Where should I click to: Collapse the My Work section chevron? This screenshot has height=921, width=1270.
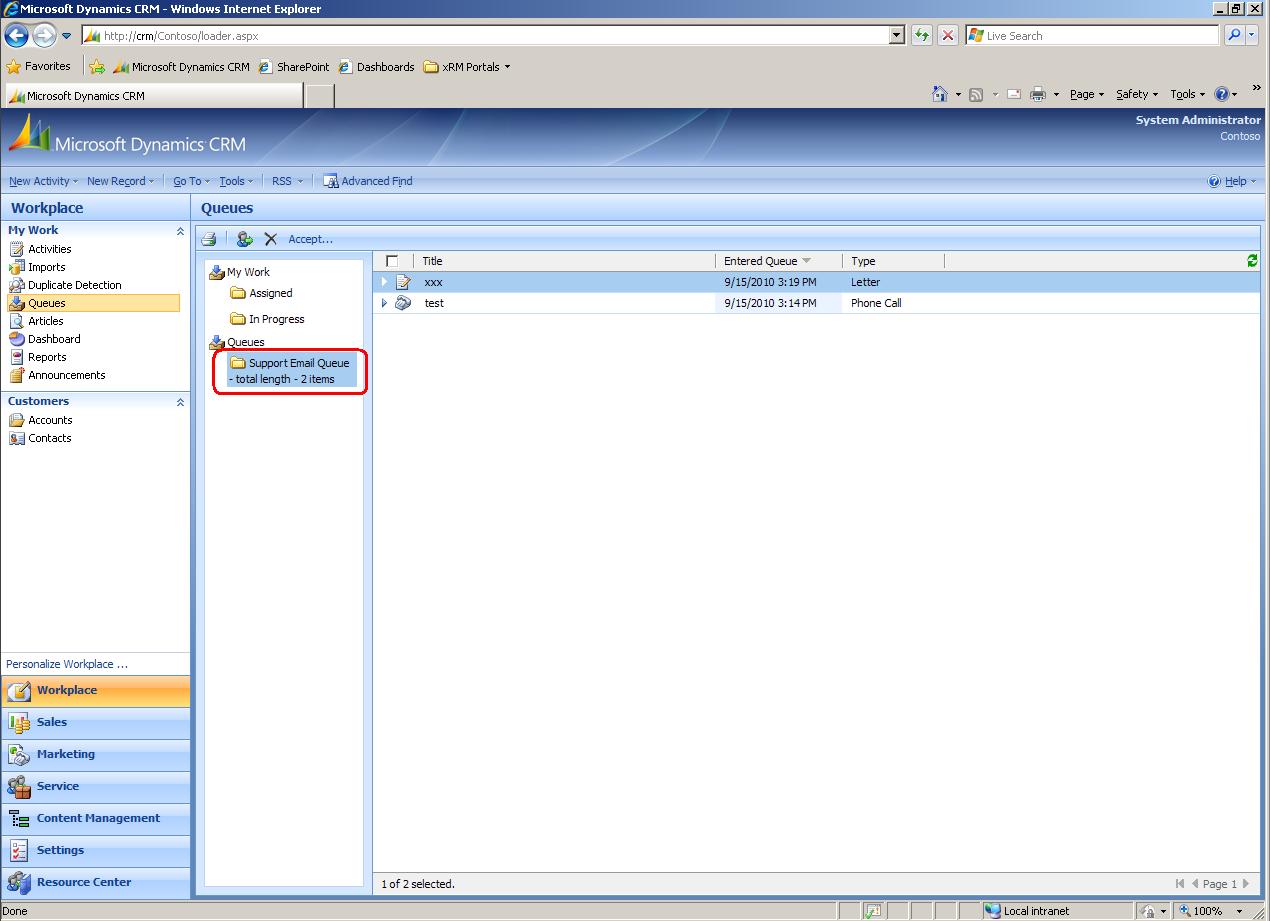(180, 231)
